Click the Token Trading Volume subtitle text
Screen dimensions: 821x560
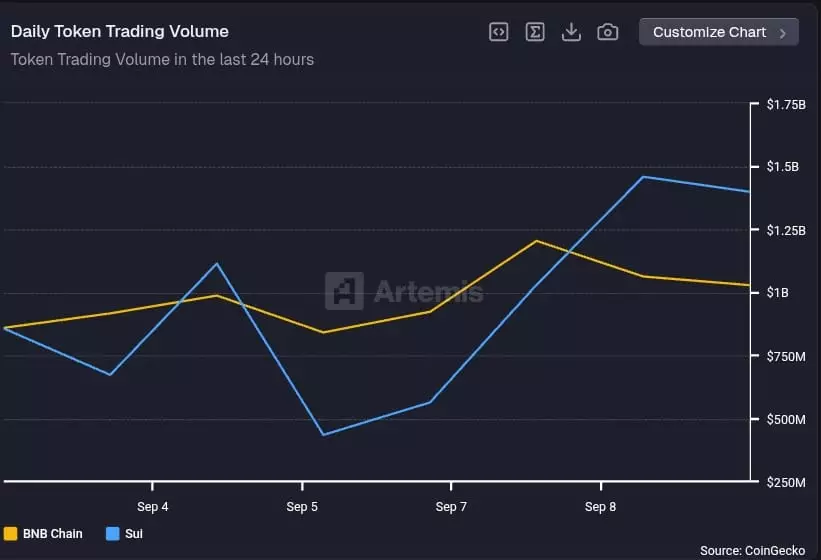(x=162, y=60)
